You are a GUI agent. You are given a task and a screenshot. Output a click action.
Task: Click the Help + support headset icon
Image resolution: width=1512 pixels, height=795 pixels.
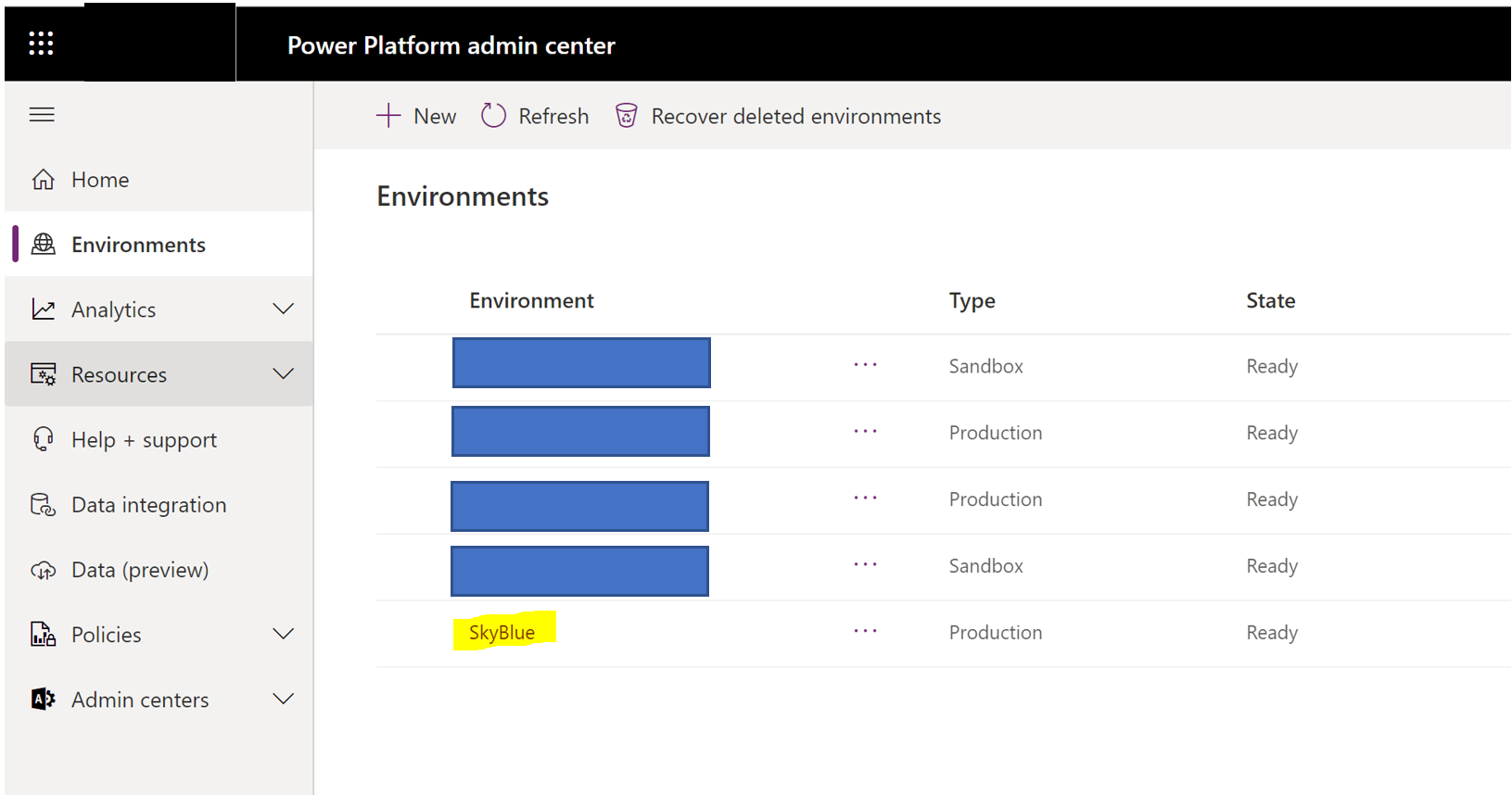[44, 439]
